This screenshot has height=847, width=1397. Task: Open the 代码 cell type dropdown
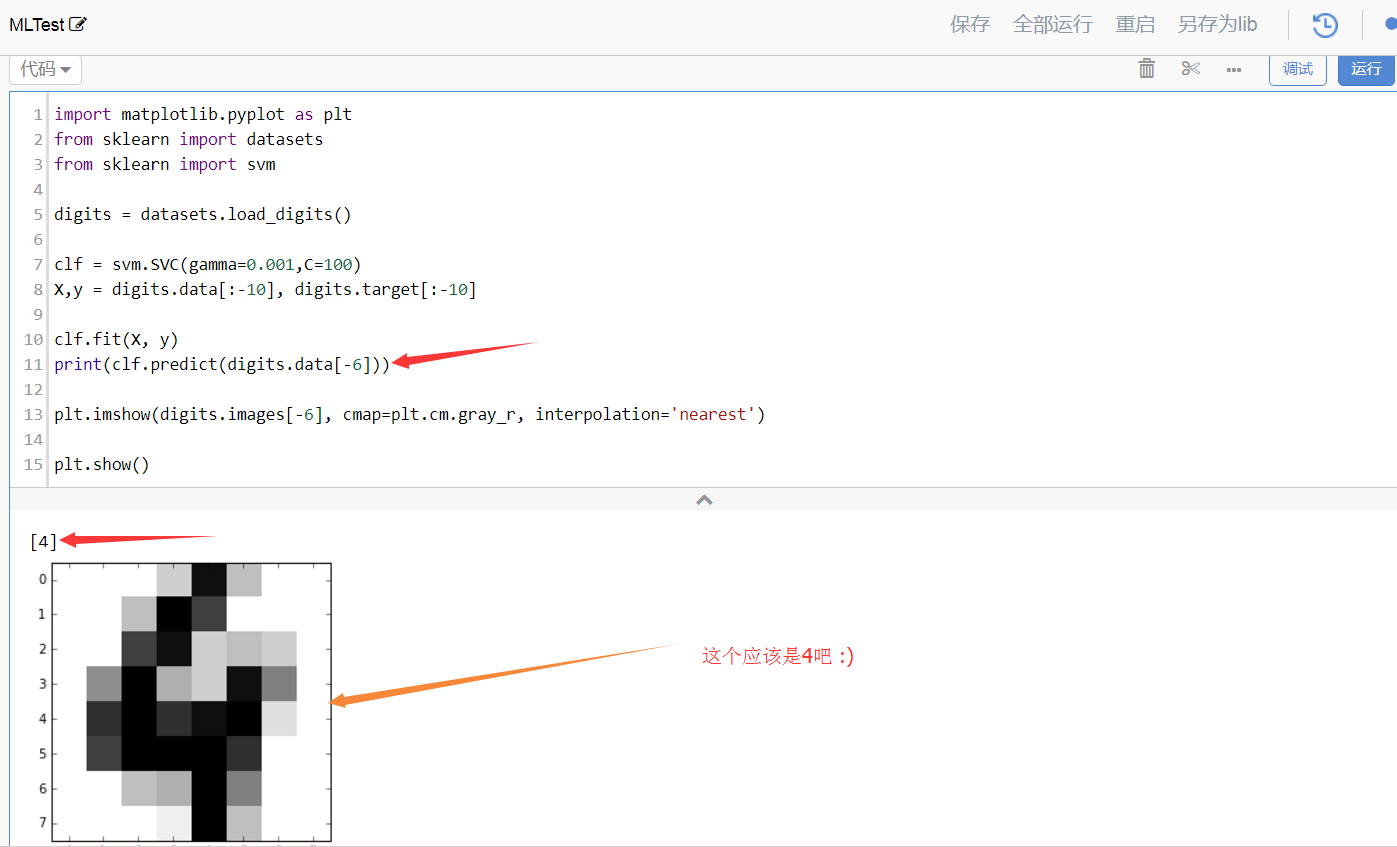tap(45, 69)
